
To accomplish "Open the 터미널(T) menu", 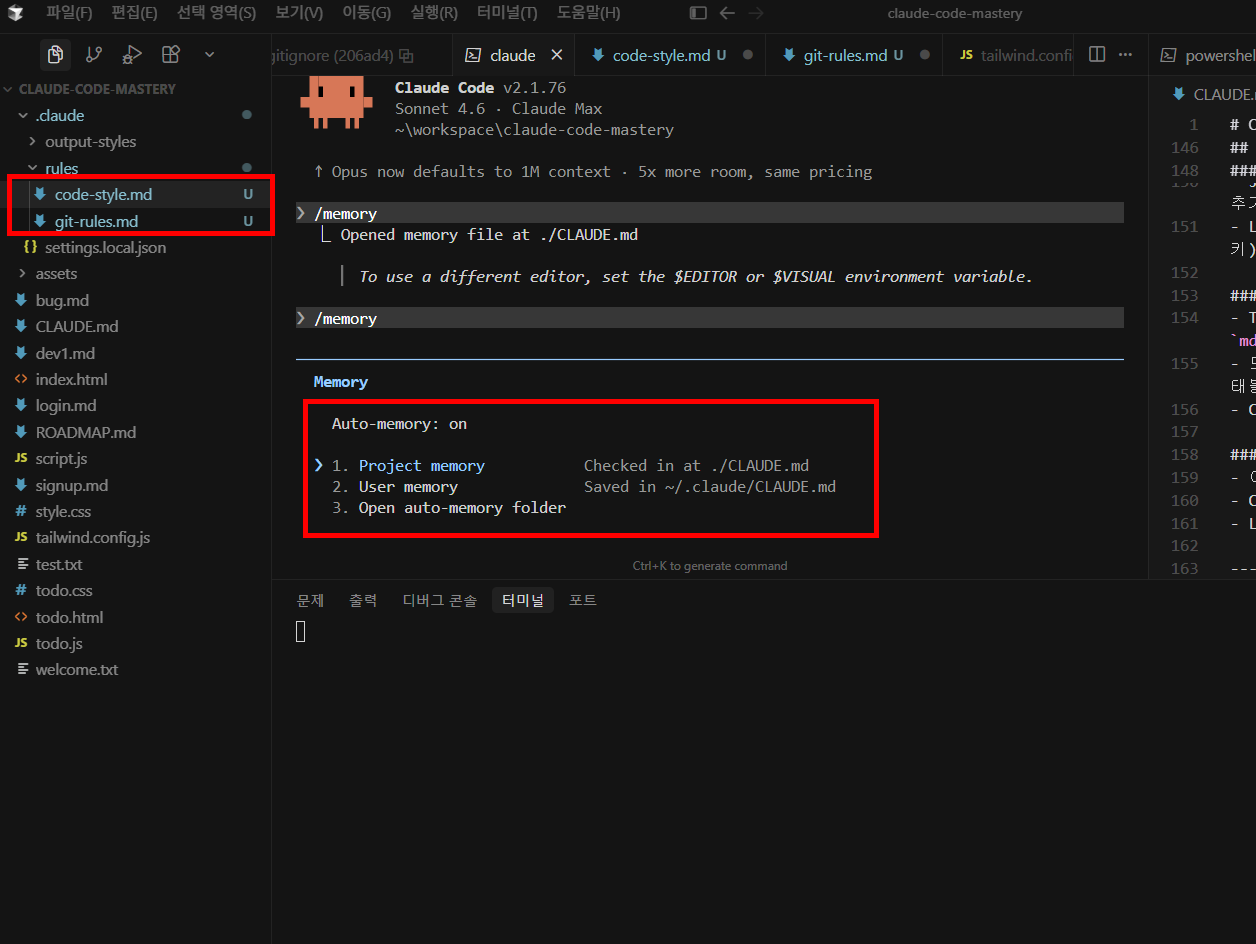I will pos(507,13).
